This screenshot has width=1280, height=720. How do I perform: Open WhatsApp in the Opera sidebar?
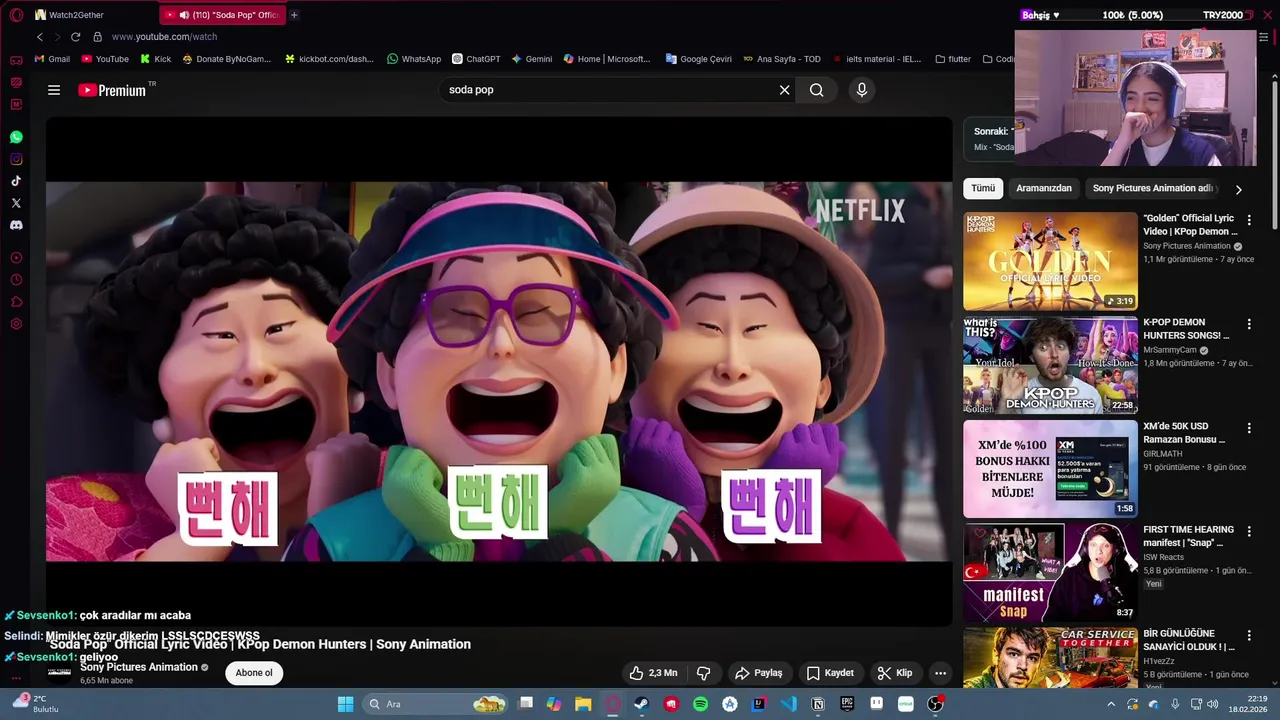point(16,137)
